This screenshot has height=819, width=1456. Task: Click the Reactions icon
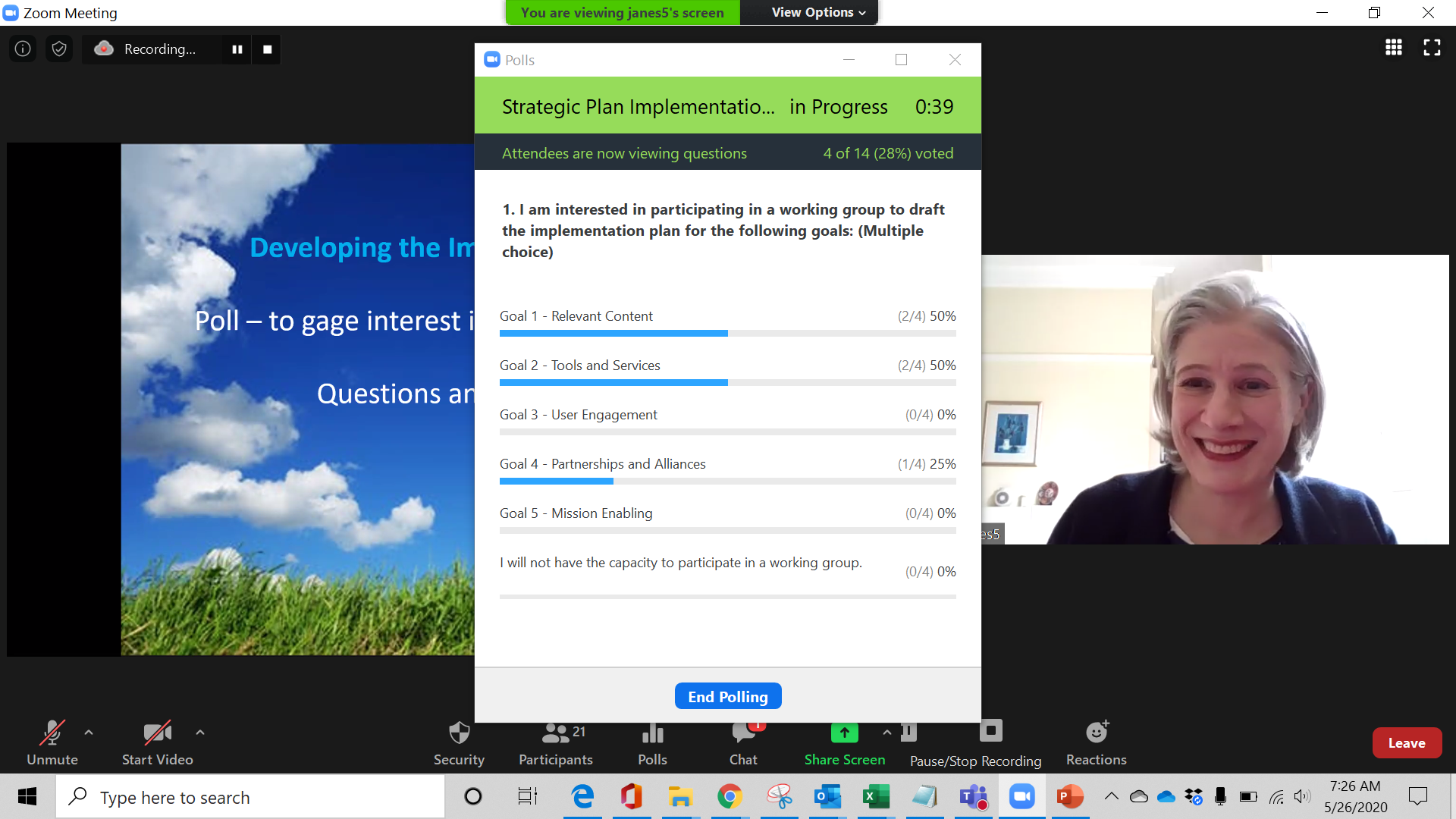[x=1096, y=743]
